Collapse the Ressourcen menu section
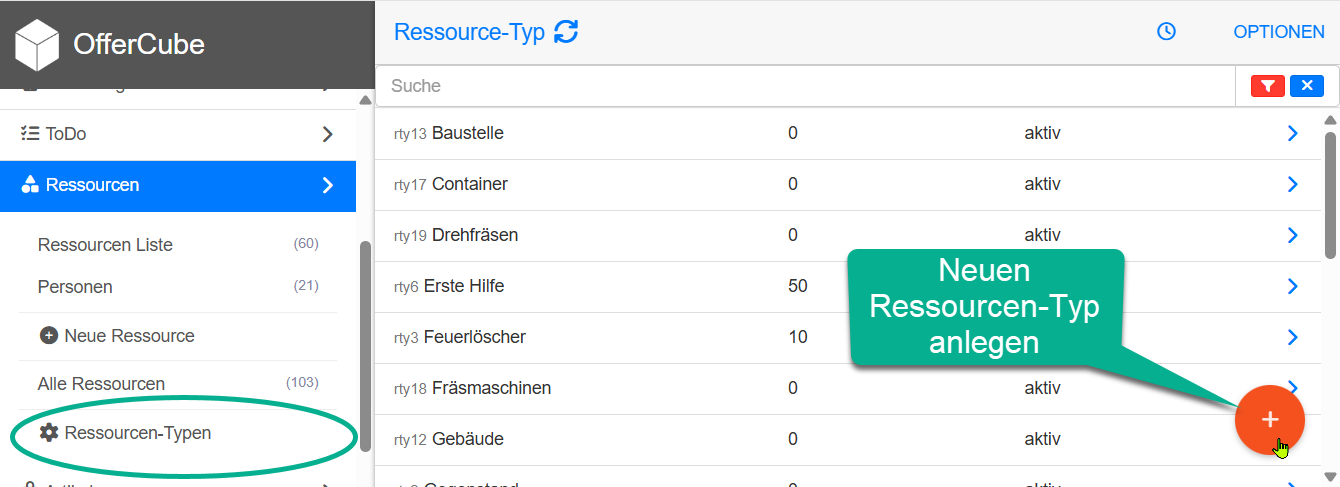 [x=327, y=185]
